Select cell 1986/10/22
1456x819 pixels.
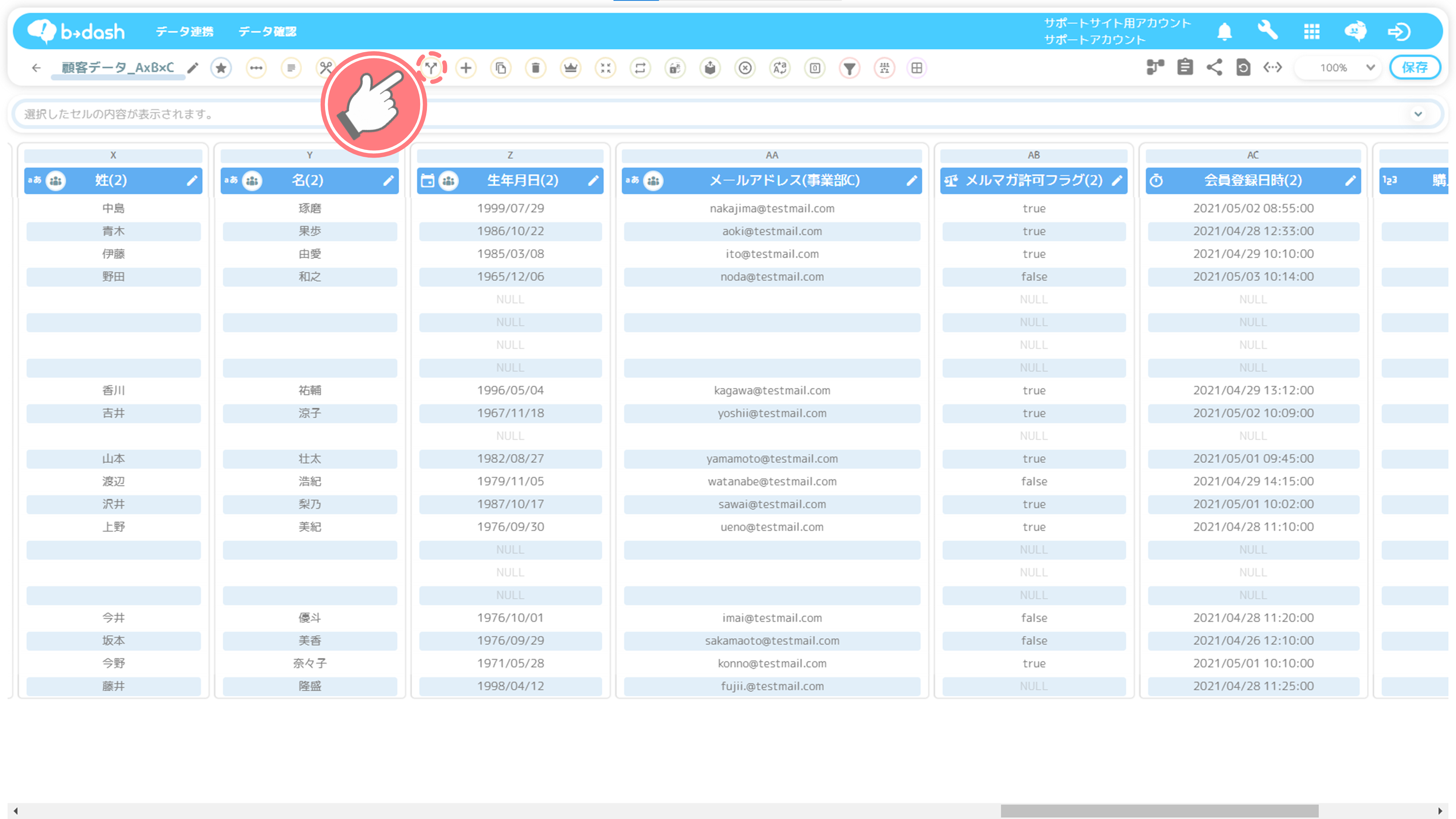510,231
